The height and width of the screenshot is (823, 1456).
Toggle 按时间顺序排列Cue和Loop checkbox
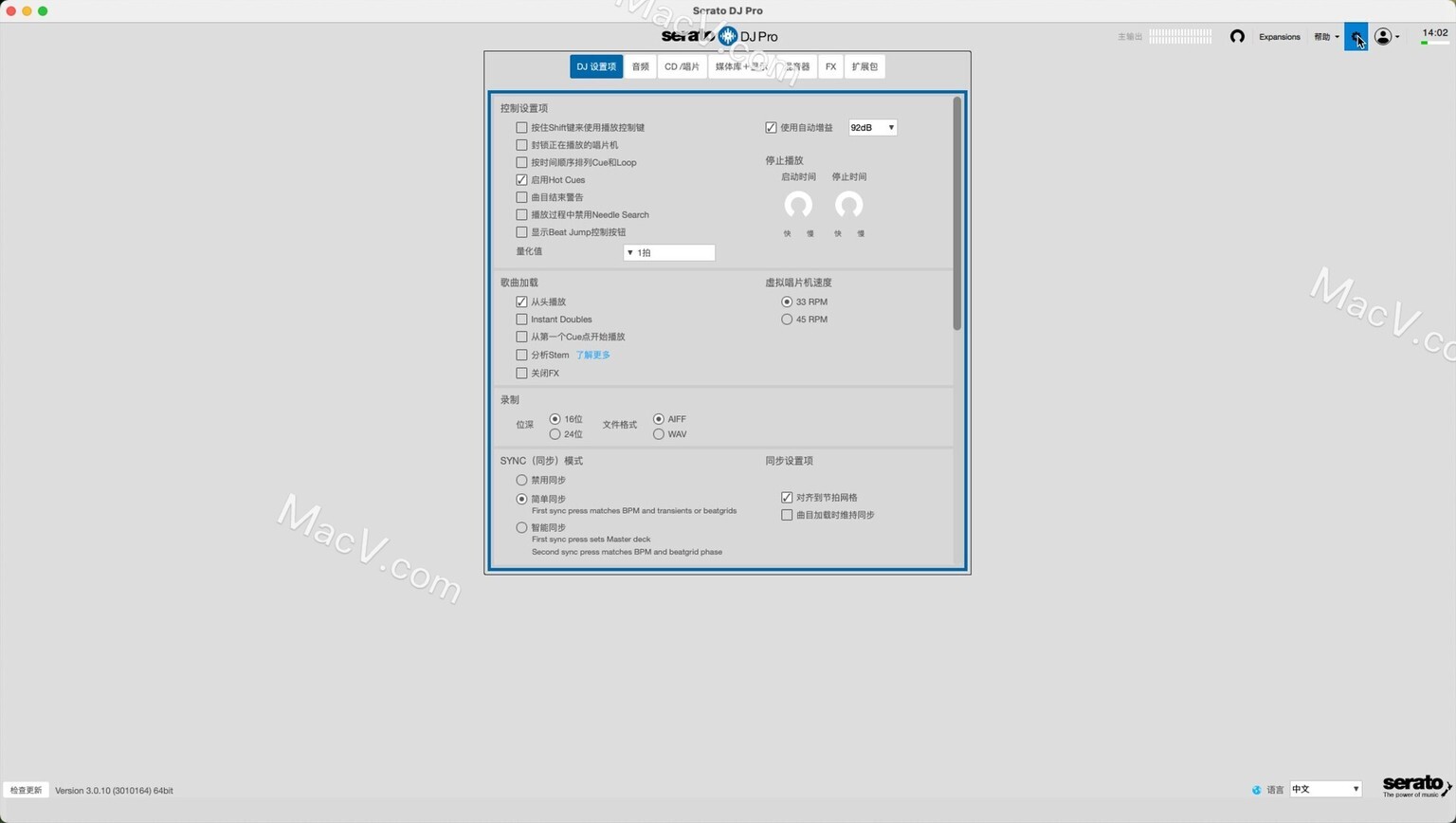pos(521,162)
